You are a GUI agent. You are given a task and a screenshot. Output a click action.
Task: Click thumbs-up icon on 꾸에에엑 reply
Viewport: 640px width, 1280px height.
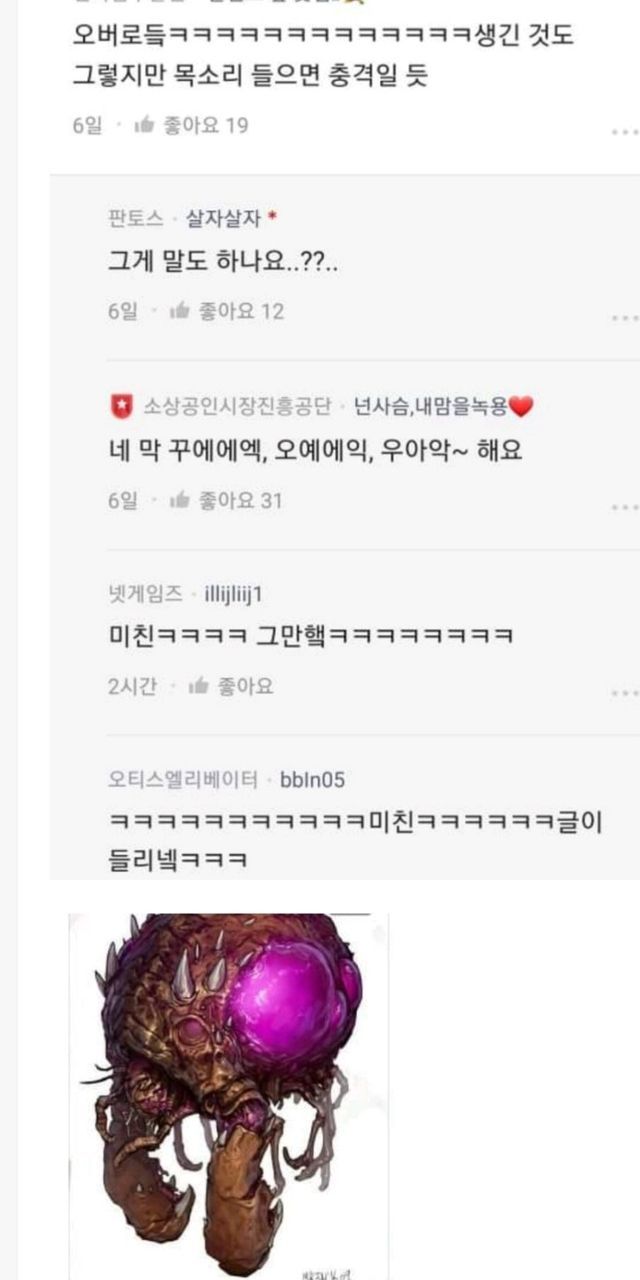[x=180, y=500]
